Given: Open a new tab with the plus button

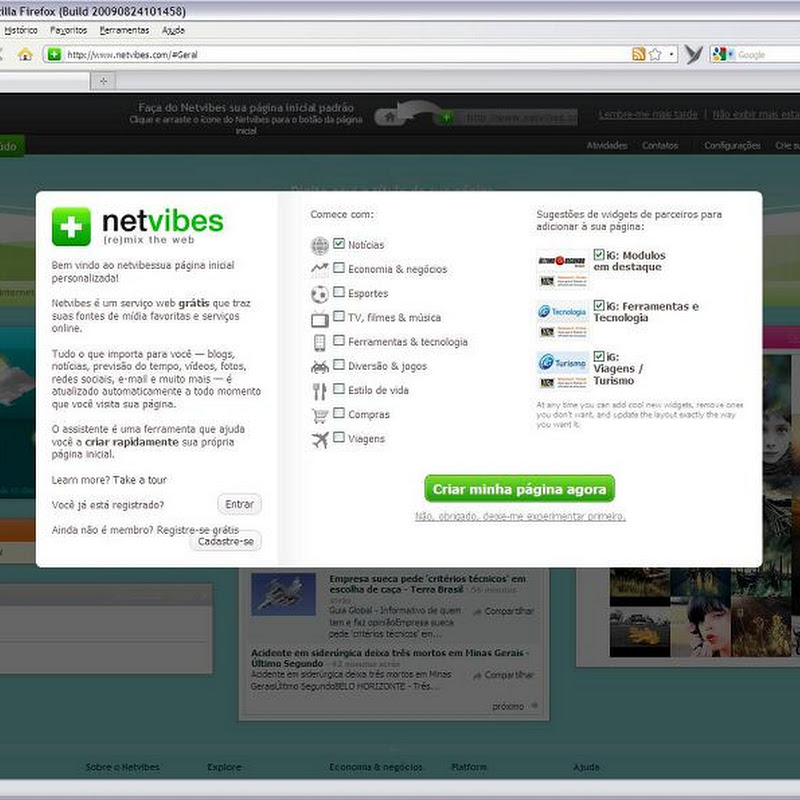Looking at the screenshot, I should pos(104,81).
